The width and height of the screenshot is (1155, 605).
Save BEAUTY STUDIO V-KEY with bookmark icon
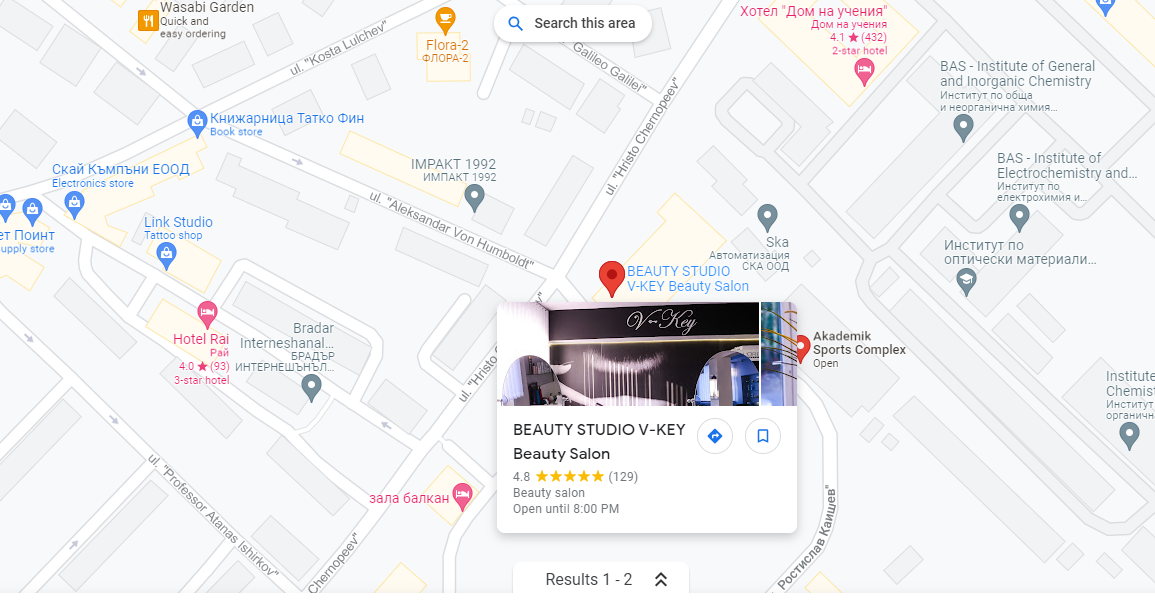click(762, 436)
